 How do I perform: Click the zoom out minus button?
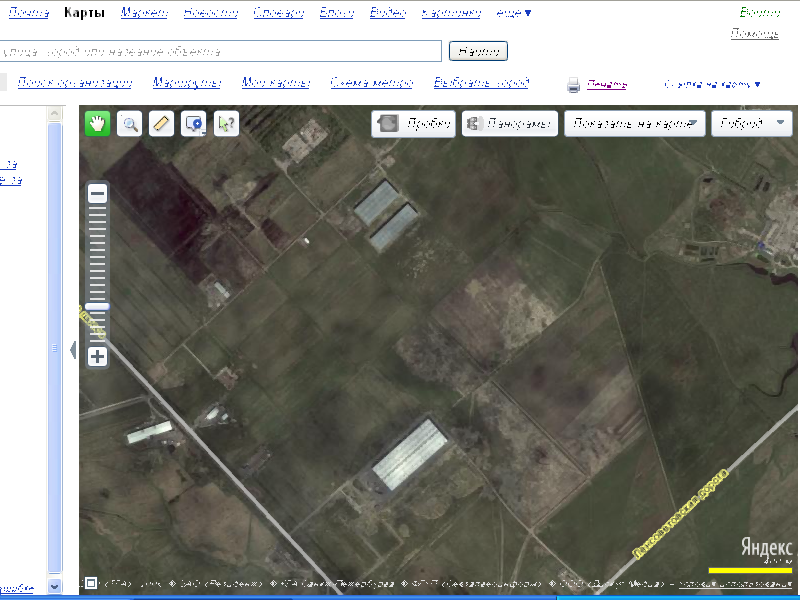click(97, 194)
